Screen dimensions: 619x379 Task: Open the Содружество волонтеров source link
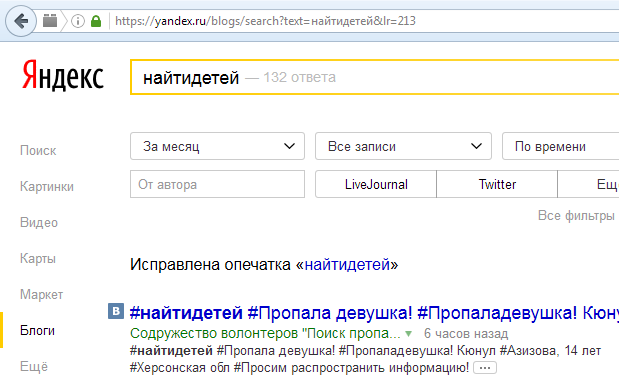click(x=265, y=334)
